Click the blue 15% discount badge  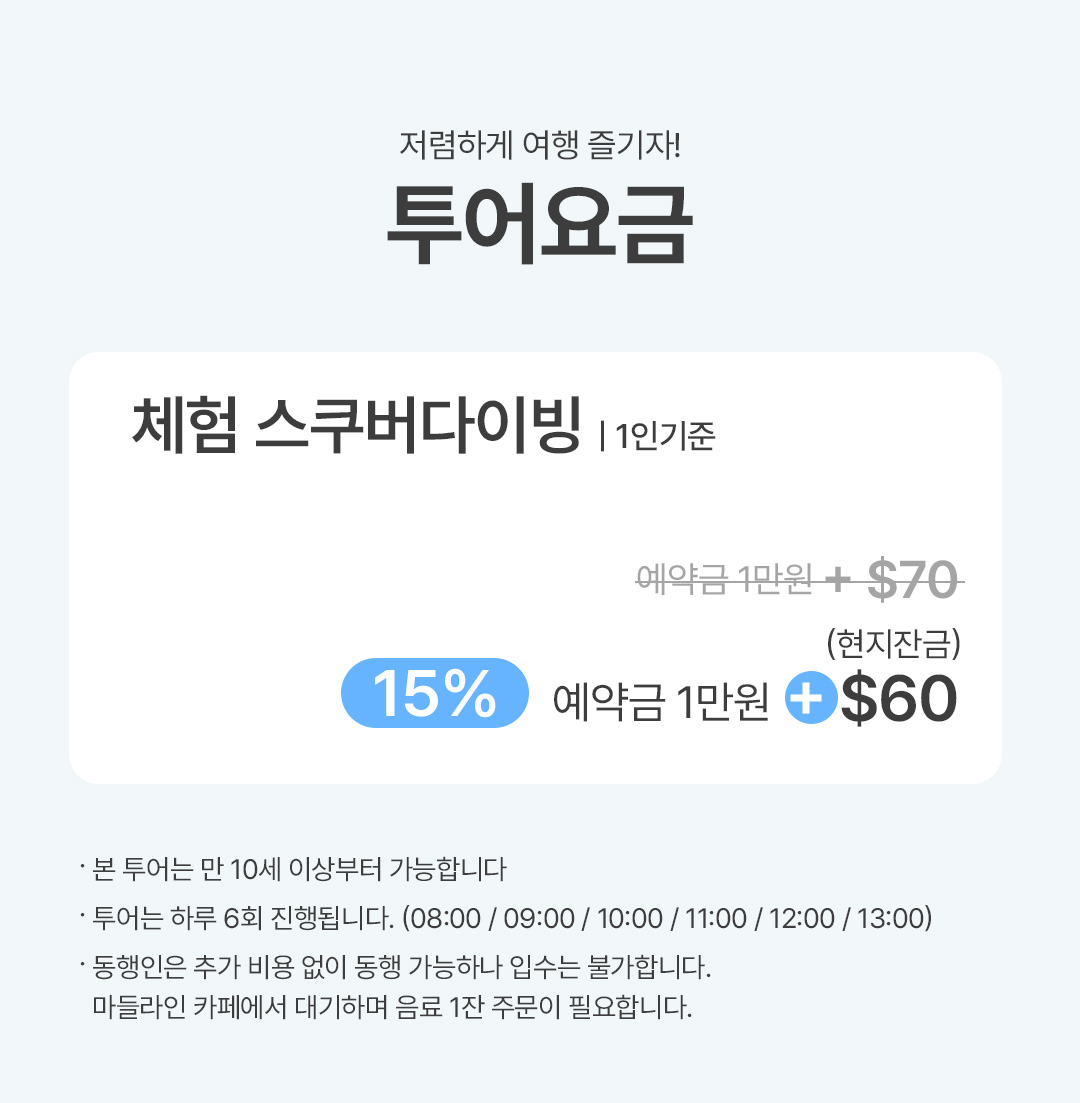(434, 692)
